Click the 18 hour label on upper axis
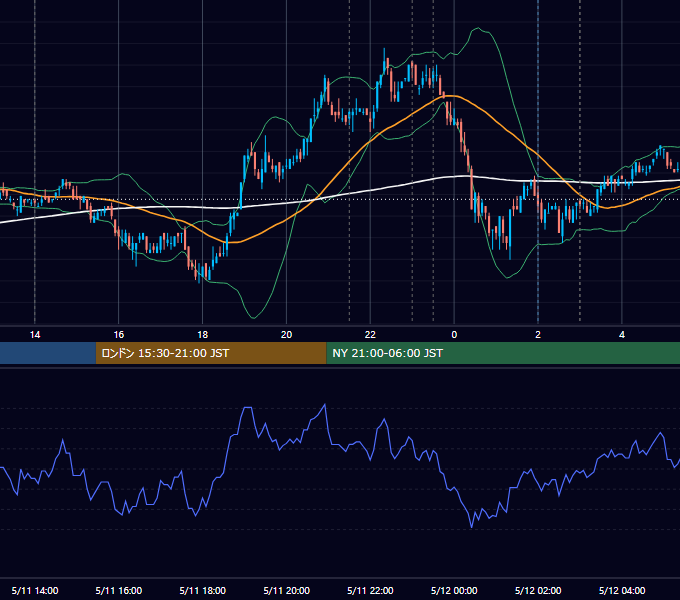 coord(203,335)
